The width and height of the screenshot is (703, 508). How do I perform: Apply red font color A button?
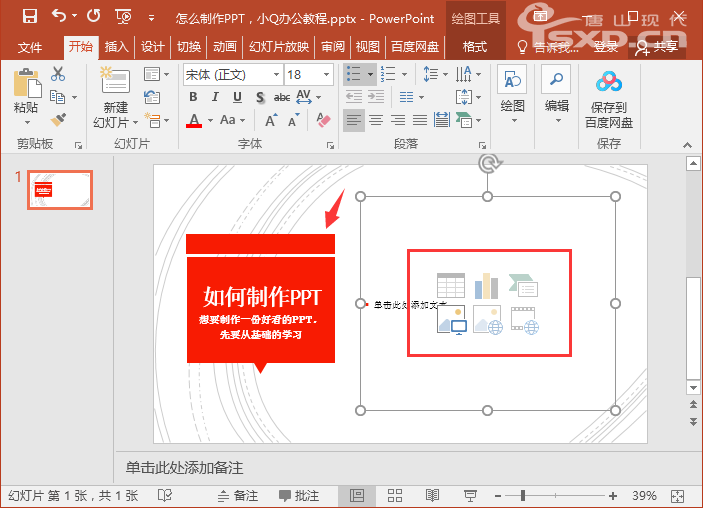tap(194, 120)
